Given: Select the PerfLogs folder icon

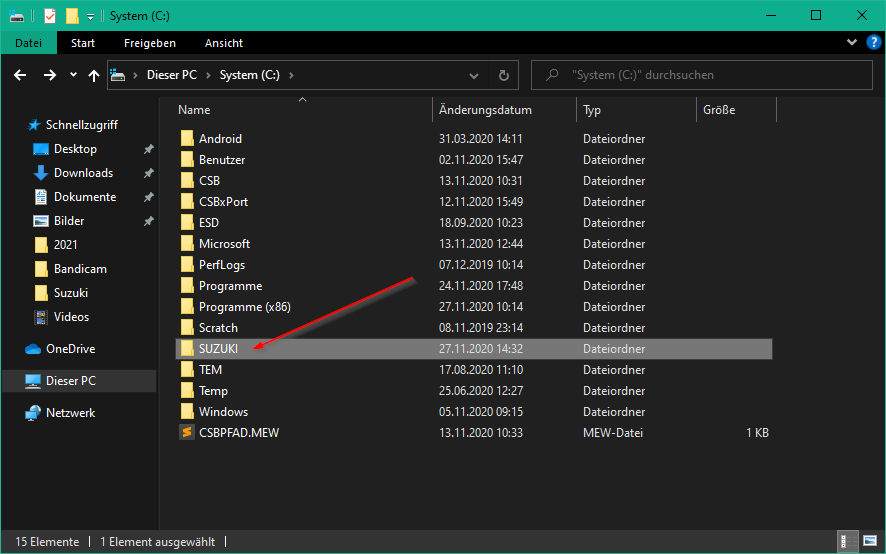Looking at the screenshot, I should pyautogui.click(x=187, y=265).
